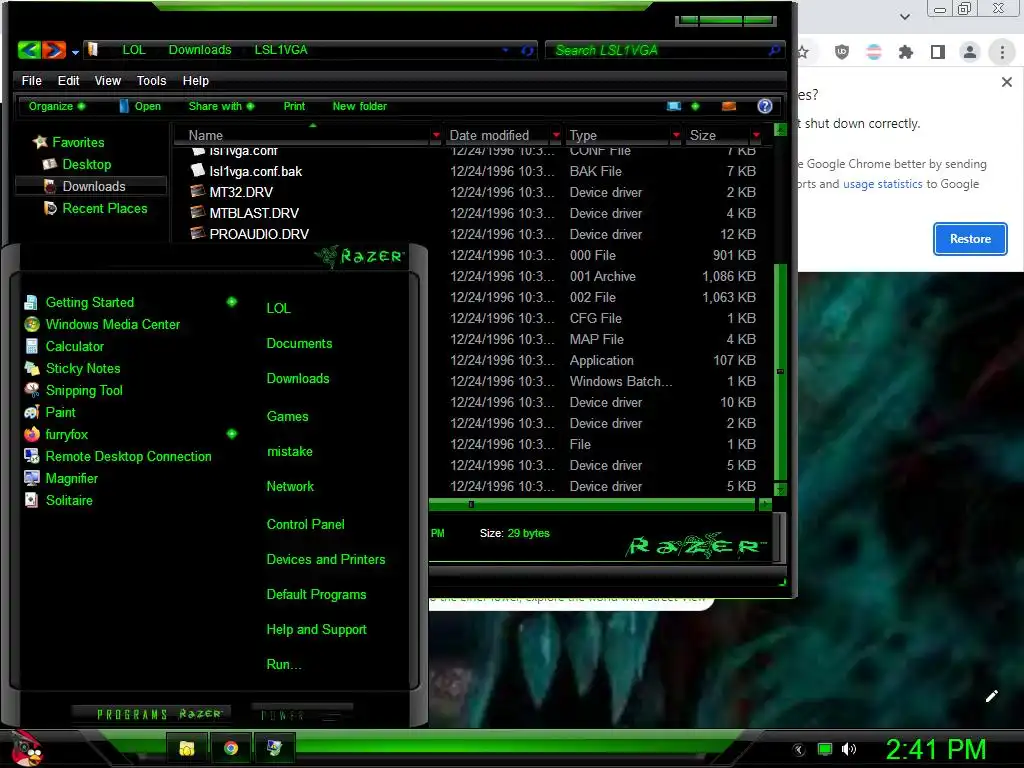Click the Angry Birds start button
The height and width of the screenshot is (768, 1024).
[x=27, y=748]
